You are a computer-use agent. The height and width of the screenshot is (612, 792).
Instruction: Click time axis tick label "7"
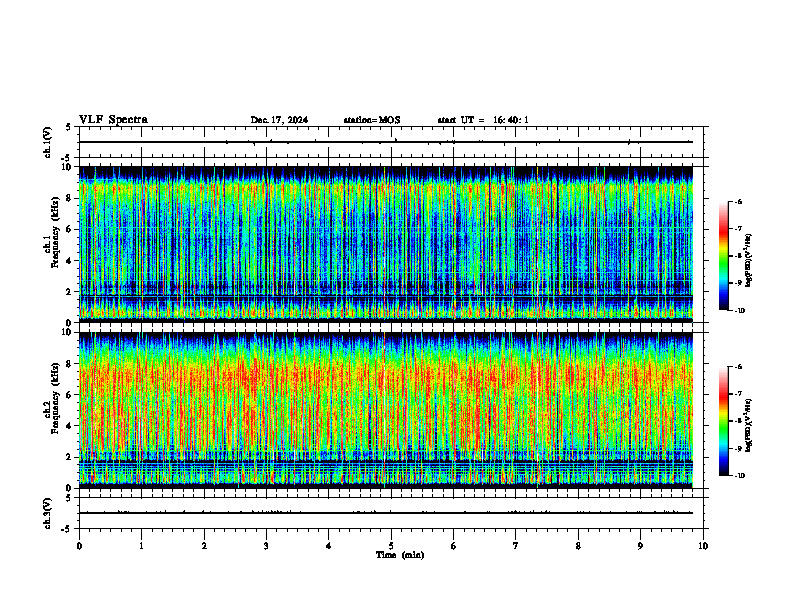pyautogui.click(x=516, y=546)
